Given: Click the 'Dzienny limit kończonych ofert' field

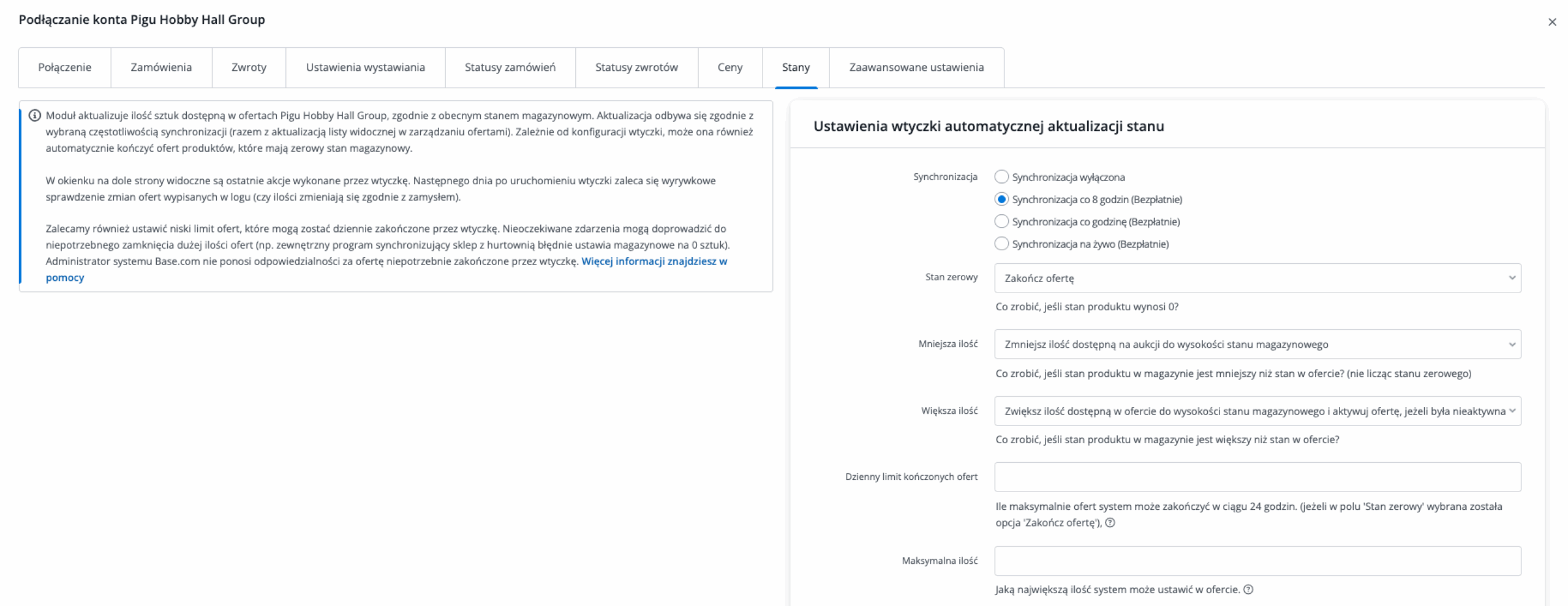Looking at the screenshot, I should (x=1257, y=477).
